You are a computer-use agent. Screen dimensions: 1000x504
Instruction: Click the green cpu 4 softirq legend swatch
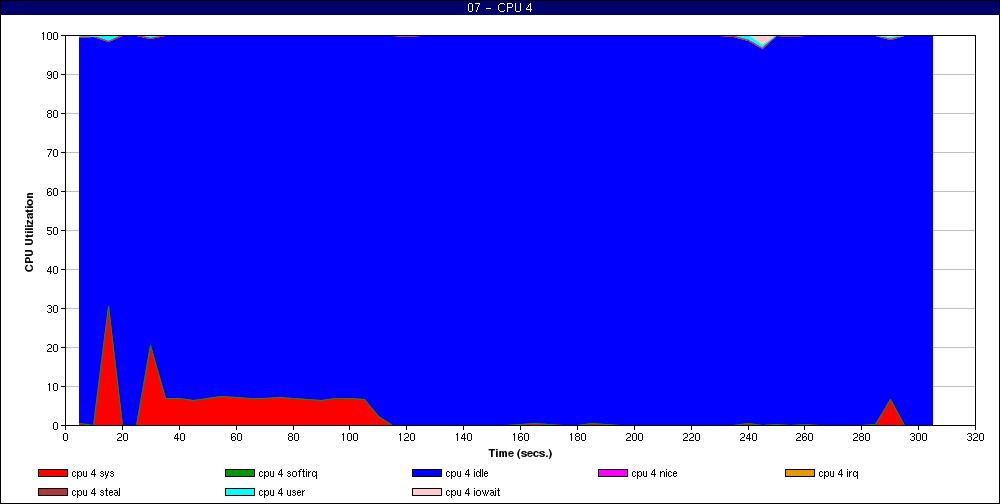[239, 473]
